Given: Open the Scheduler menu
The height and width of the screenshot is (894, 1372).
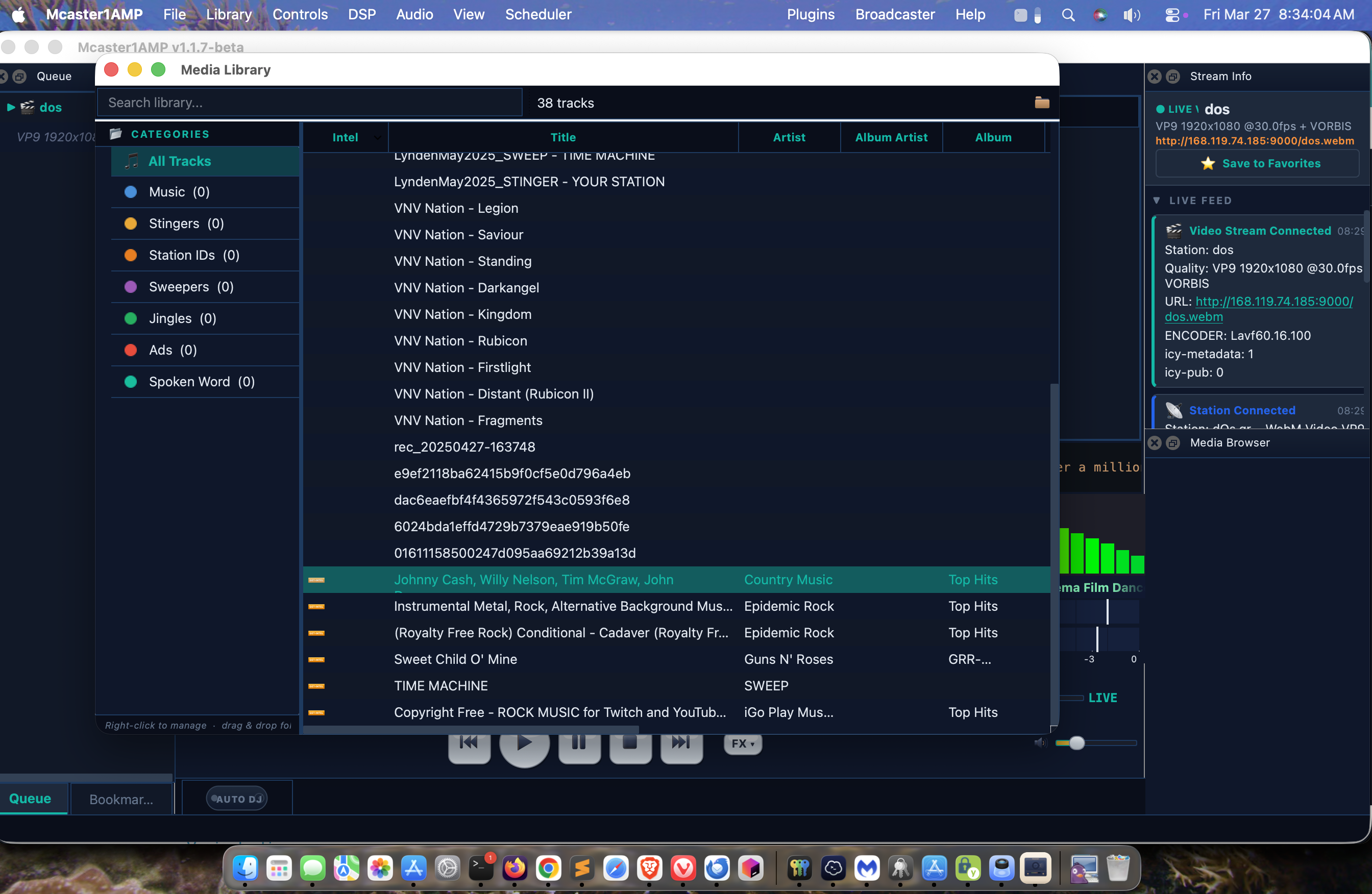Looking at the screenshot, I should [x=538, y=14].
